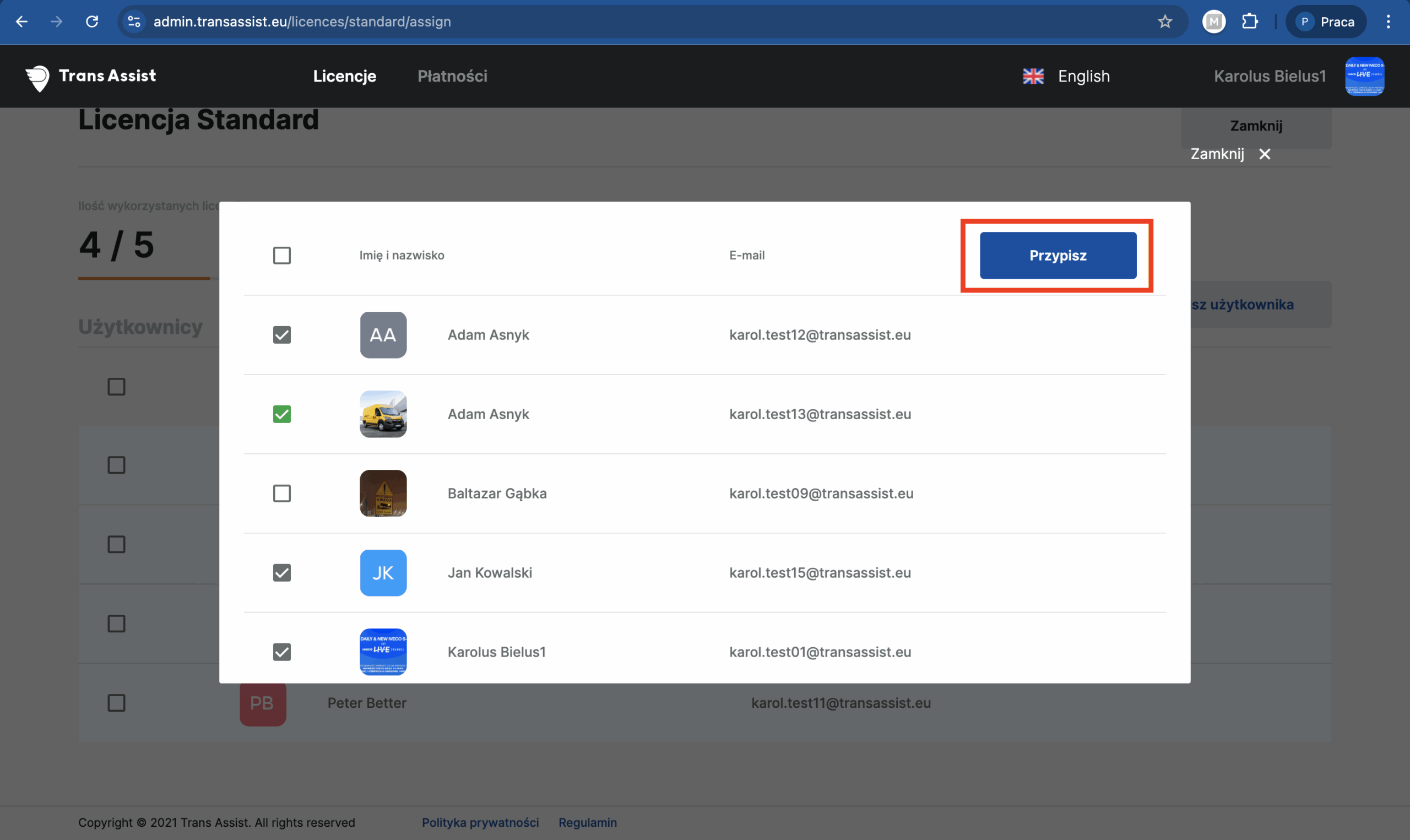The image size is (1410, 840).
Task: Click Karolus Bielus1 profile avatar in header
Action: pos(1364,77)
